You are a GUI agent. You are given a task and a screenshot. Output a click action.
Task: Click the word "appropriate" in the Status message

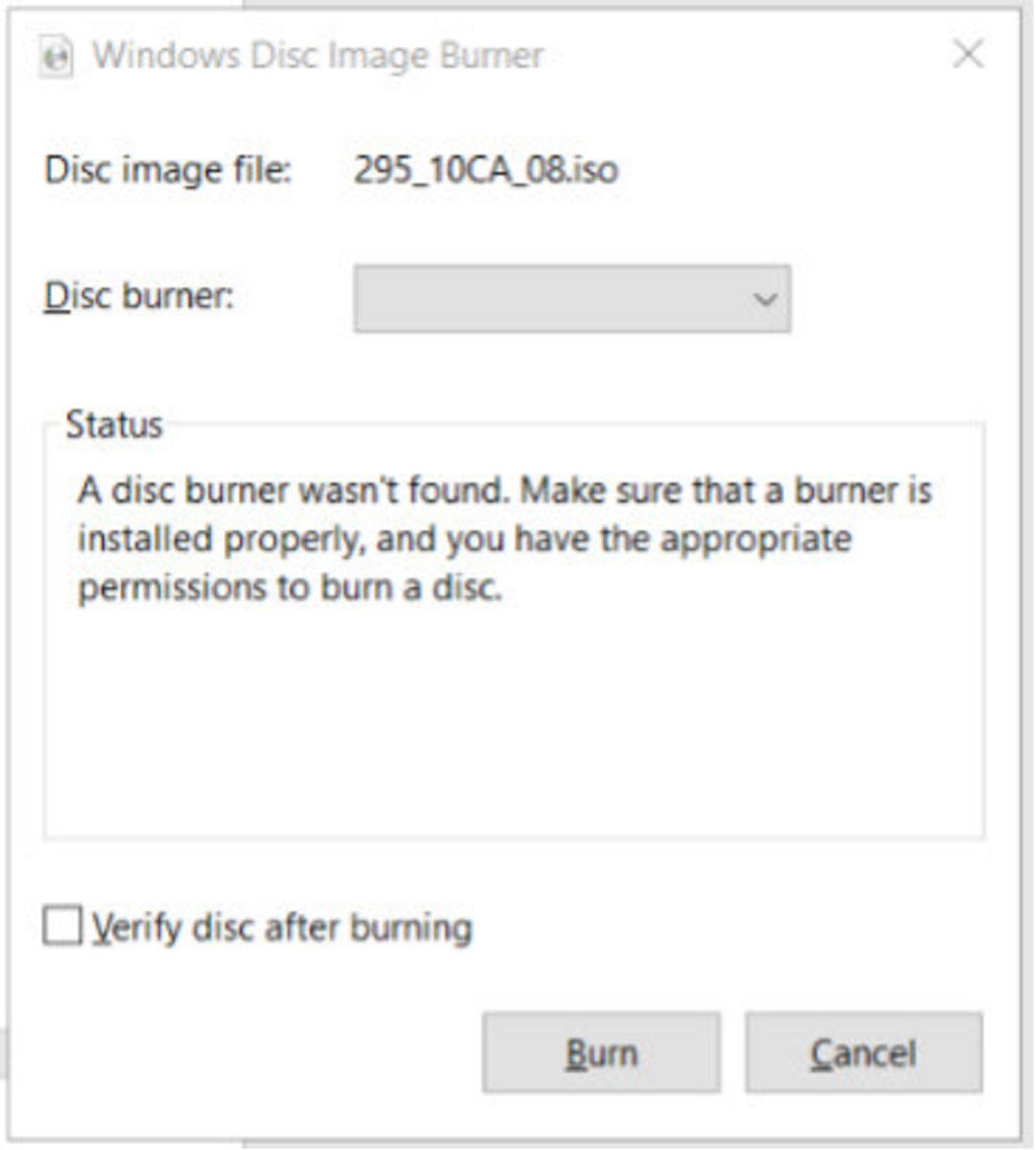pyautogui.click(x=756, y=541)
